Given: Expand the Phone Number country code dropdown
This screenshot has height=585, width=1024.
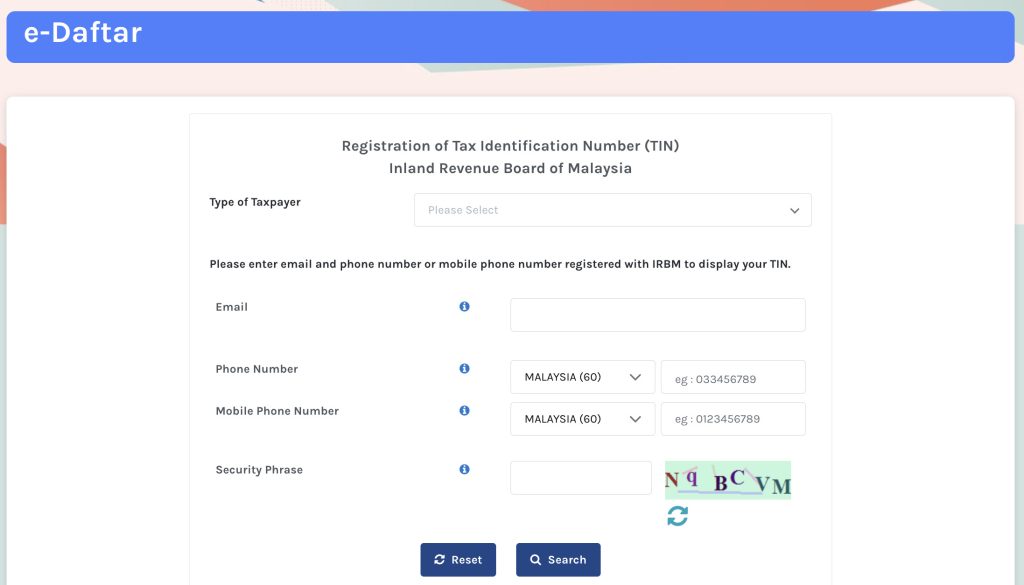Looking at the screenshot, I should [x=582, y=377].
